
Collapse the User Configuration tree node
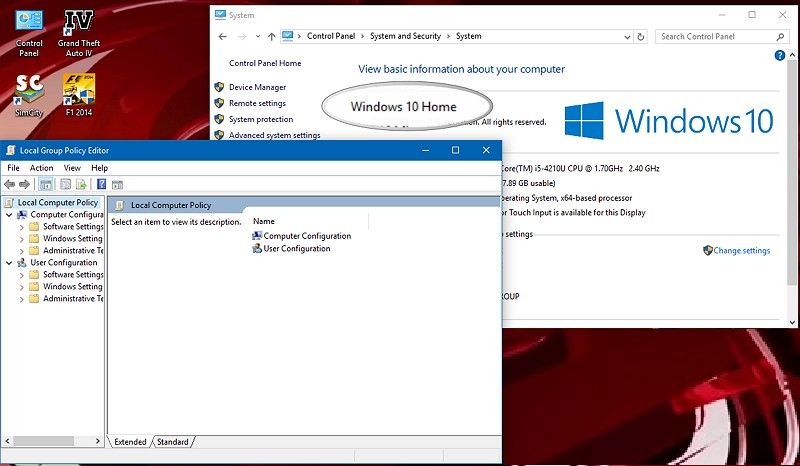[9, 263]
